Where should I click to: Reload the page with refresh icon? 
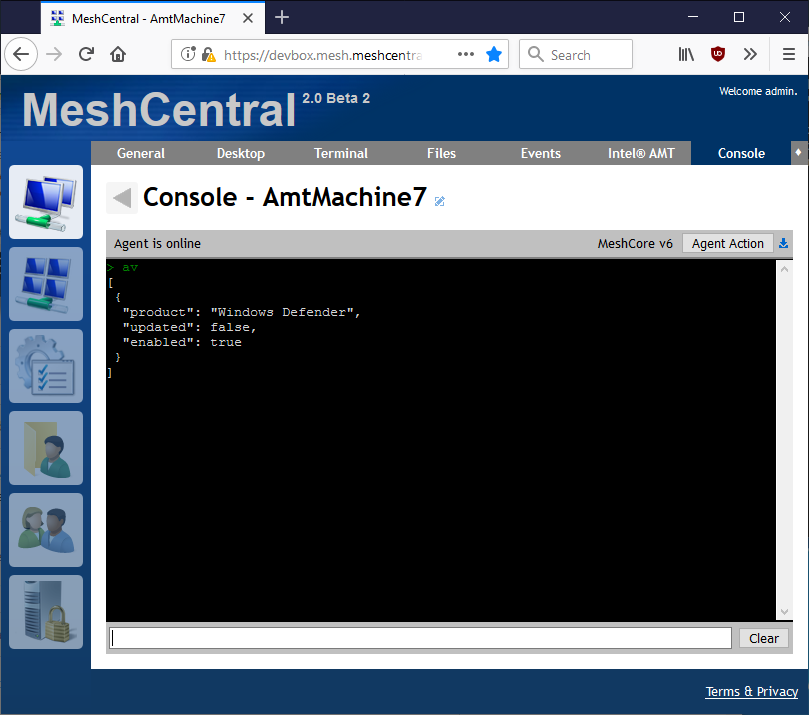tap(86, 54)
